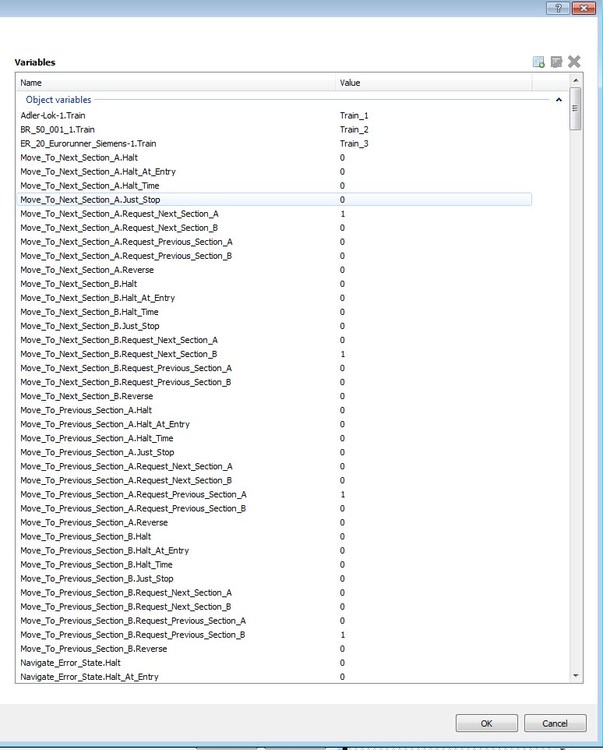Click the scrollbar up arrow

pyautogui.click(x=576, y=80)
